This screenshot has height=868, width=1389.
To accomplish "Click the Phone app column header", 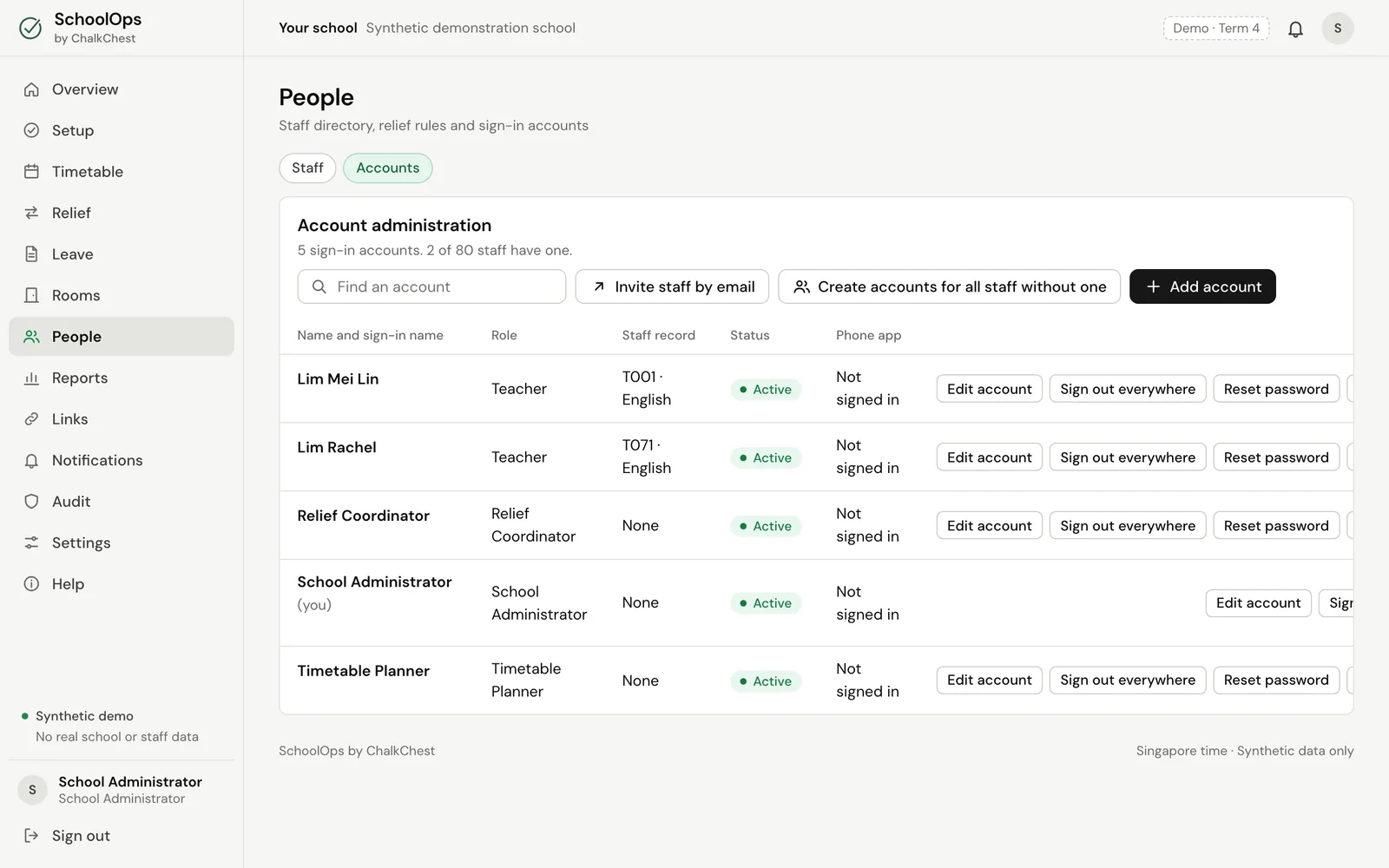I will click(x=868, y=335).
